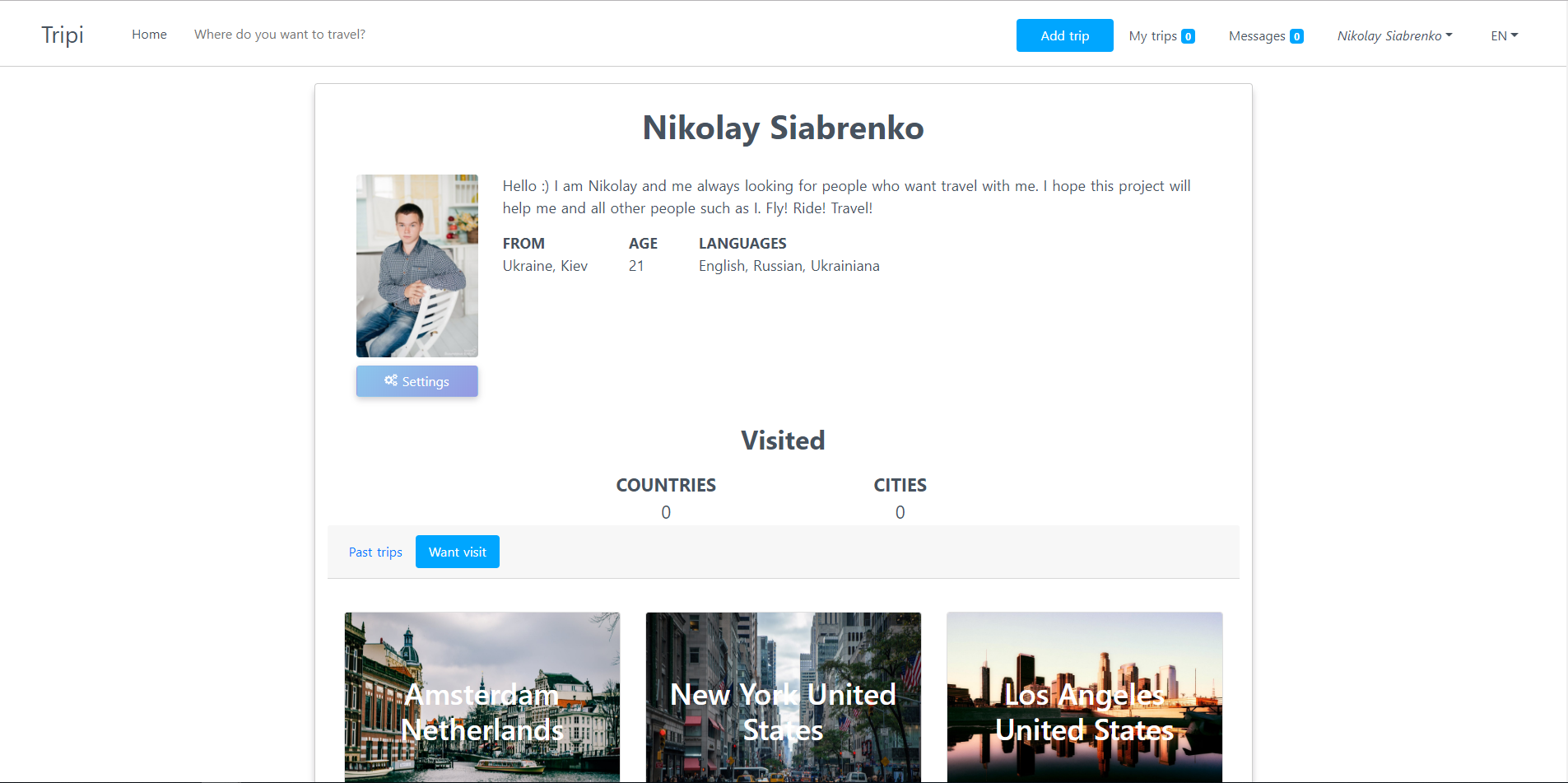Viewport: 1568px width, 783px height.
Task: Click the LANGUAGES label
Action: [742, 244]
